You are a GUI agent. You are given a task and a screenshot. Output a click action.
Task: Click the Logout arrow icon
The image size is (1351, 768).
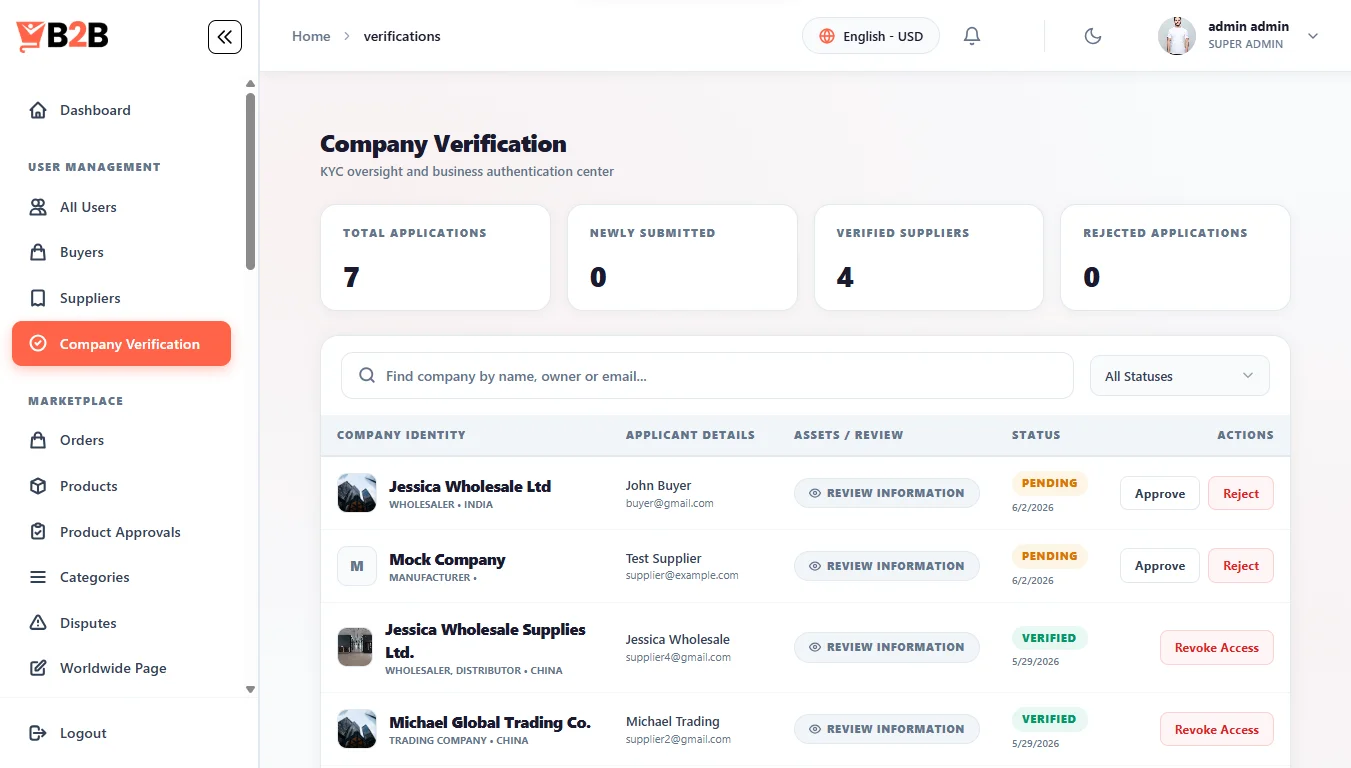38,733
